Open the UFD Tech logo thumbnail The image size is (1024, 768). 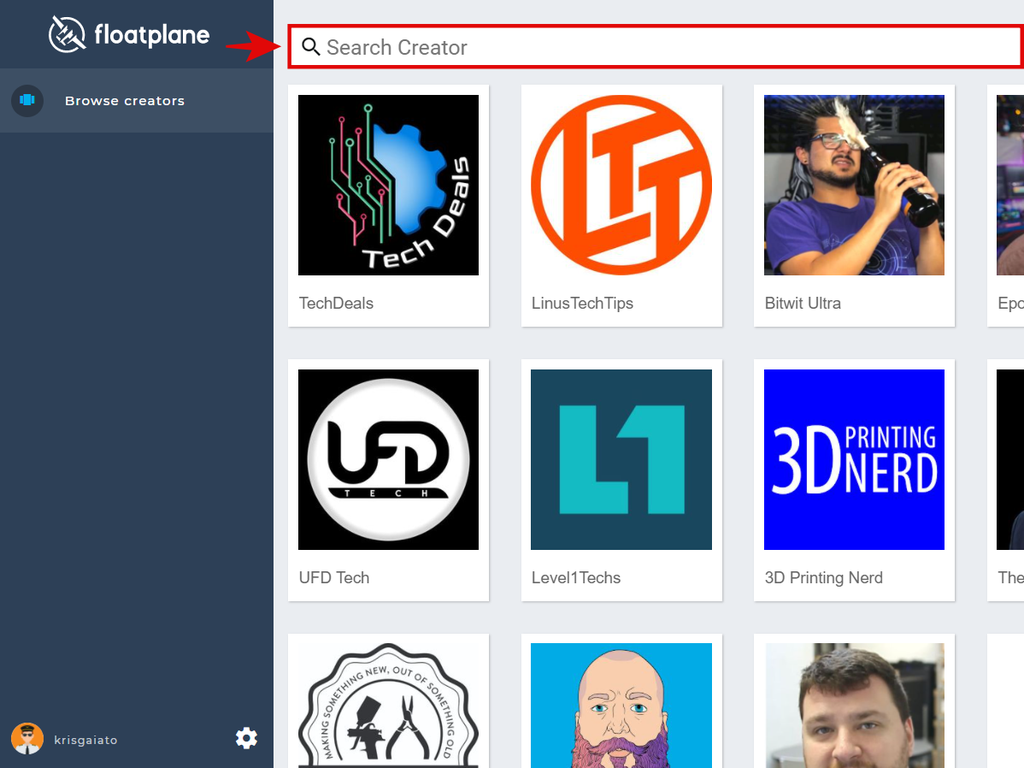pyautogui.click(x=389, y=460)
